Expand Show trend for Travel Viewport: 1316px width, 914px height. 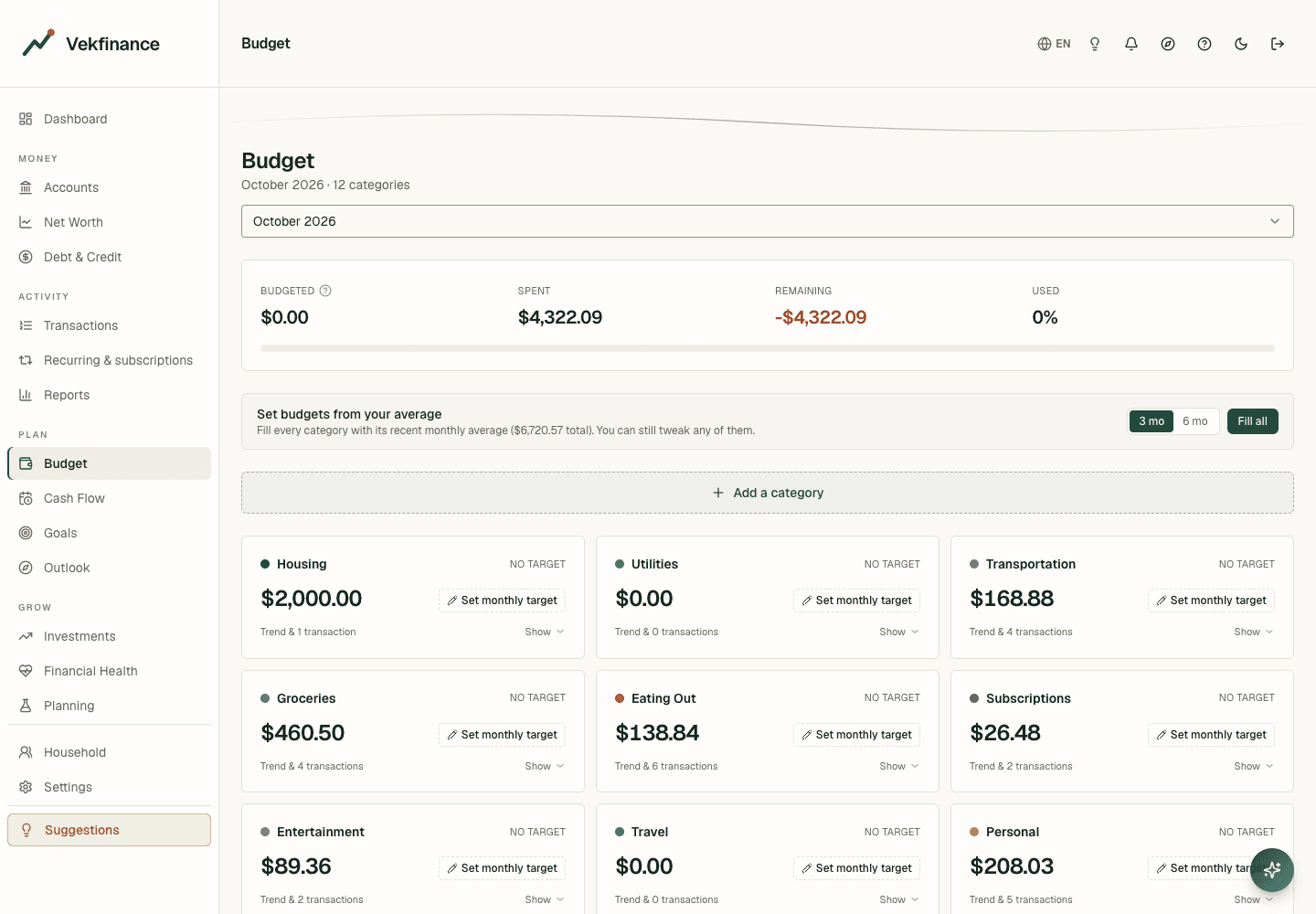tap(899, 899)
